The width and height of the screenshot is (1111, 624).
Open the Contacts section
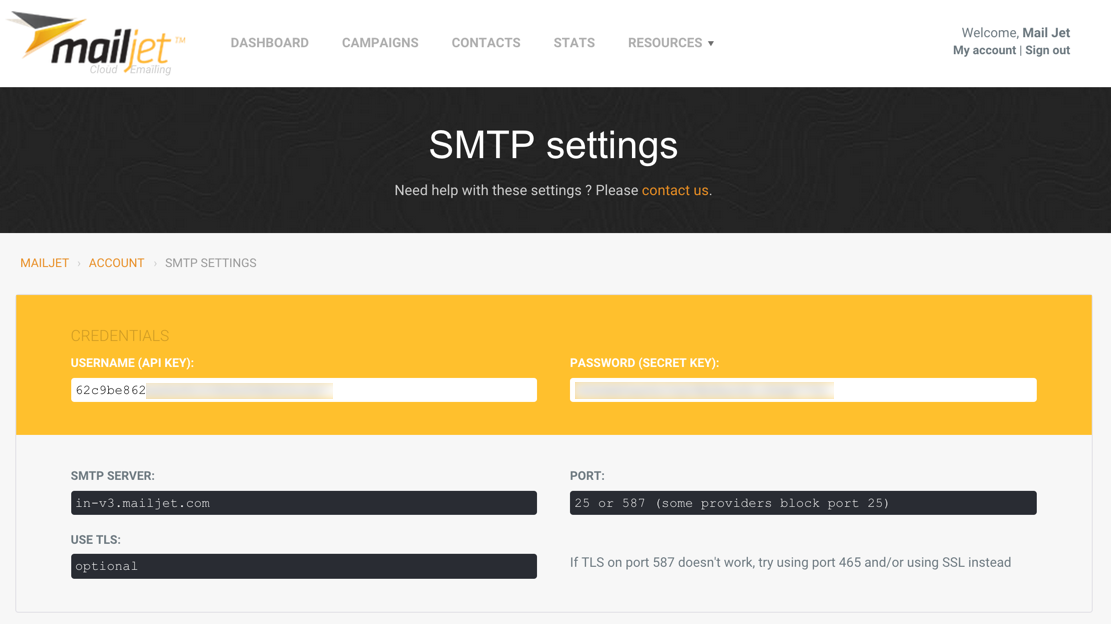[486, 43]
